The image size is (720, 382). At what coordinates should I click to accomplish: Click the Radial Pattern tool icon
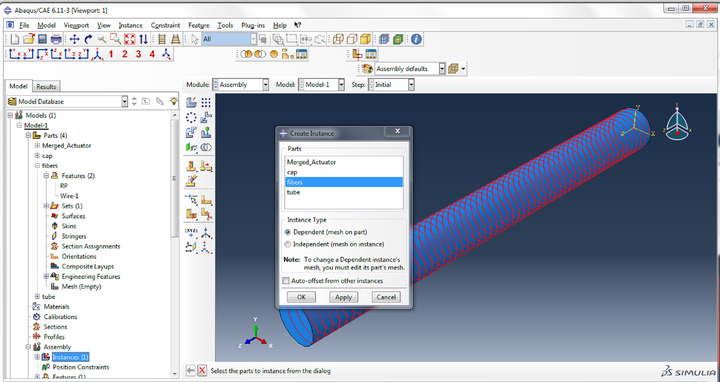[x=191, y=118]
